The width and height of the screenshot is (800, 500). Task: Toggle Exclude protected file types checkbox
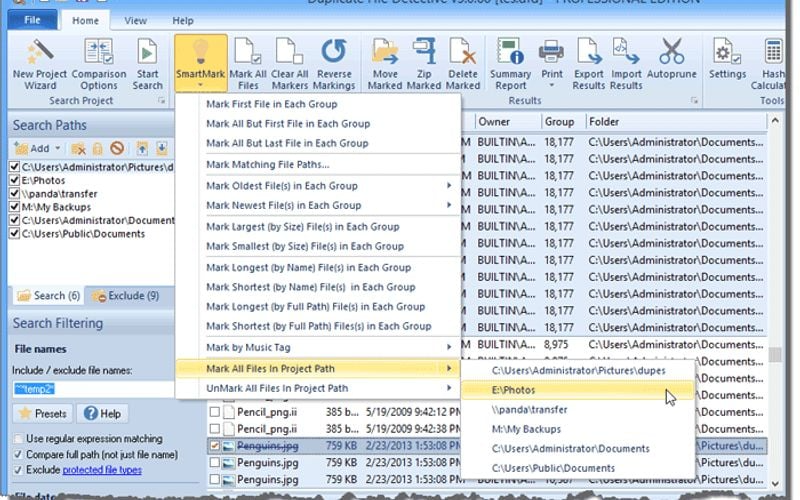[18, 470]
